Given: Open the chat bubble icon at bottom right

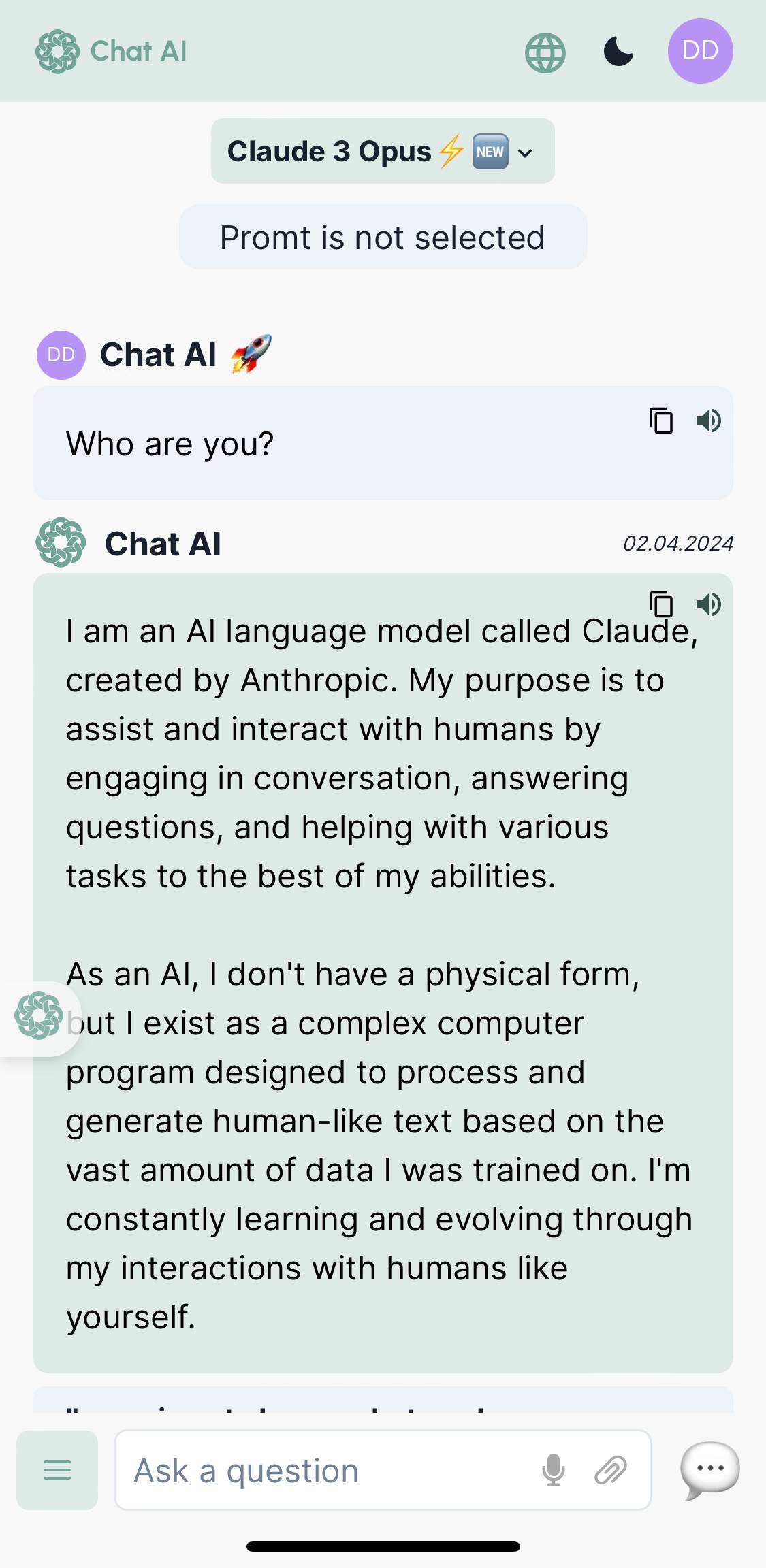Looking at the screenshot, I should click(x=710, y=1470).
